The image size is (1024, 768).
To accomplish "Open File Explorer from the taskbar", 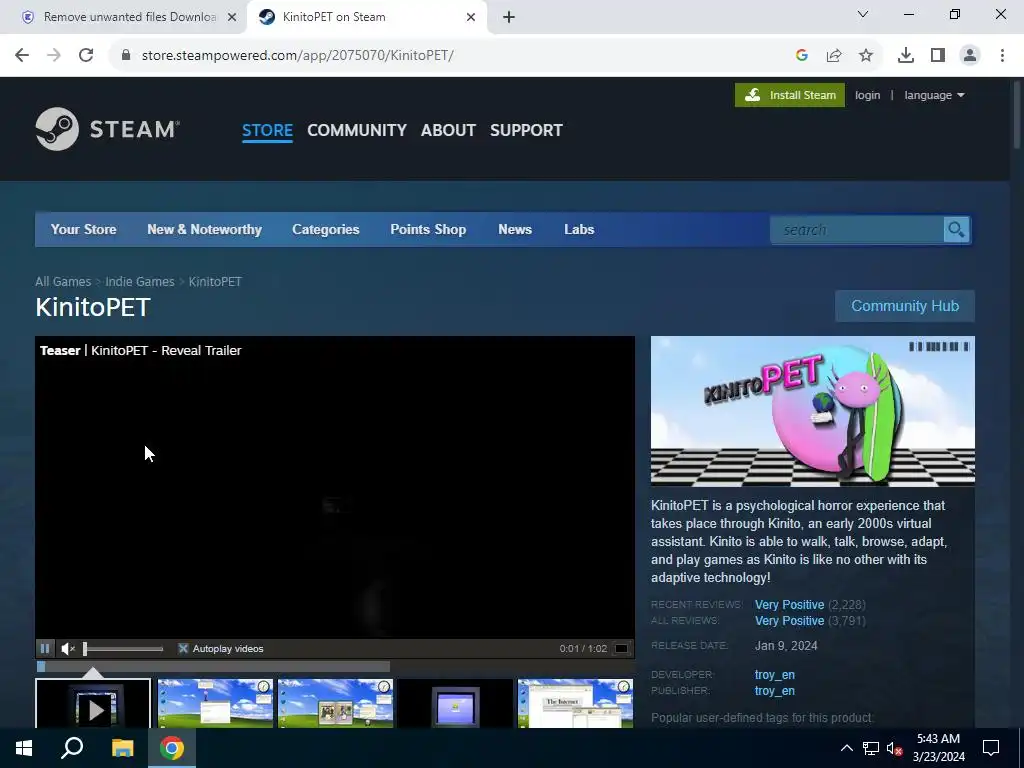I will 122,748.
